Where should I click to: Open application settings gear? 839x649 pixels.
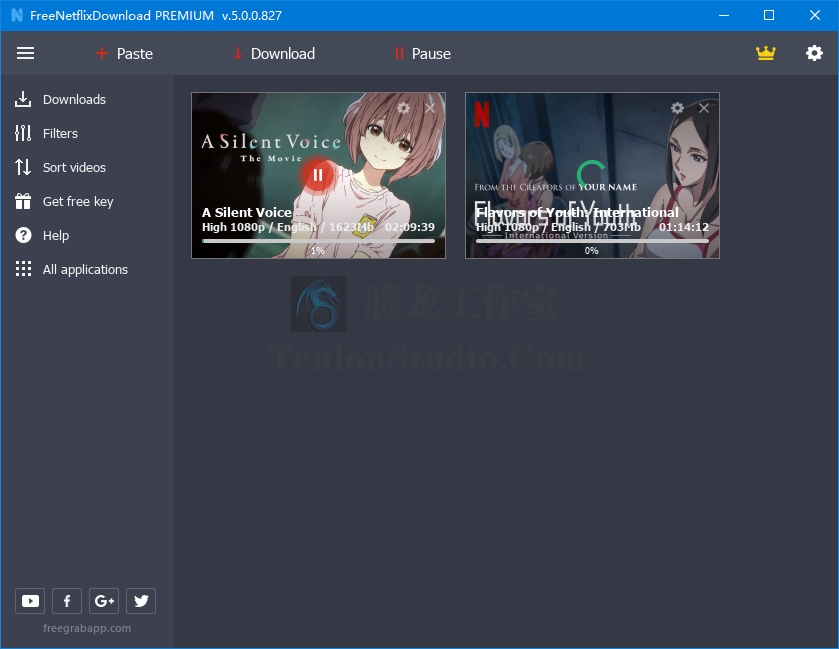click(814, 53)
